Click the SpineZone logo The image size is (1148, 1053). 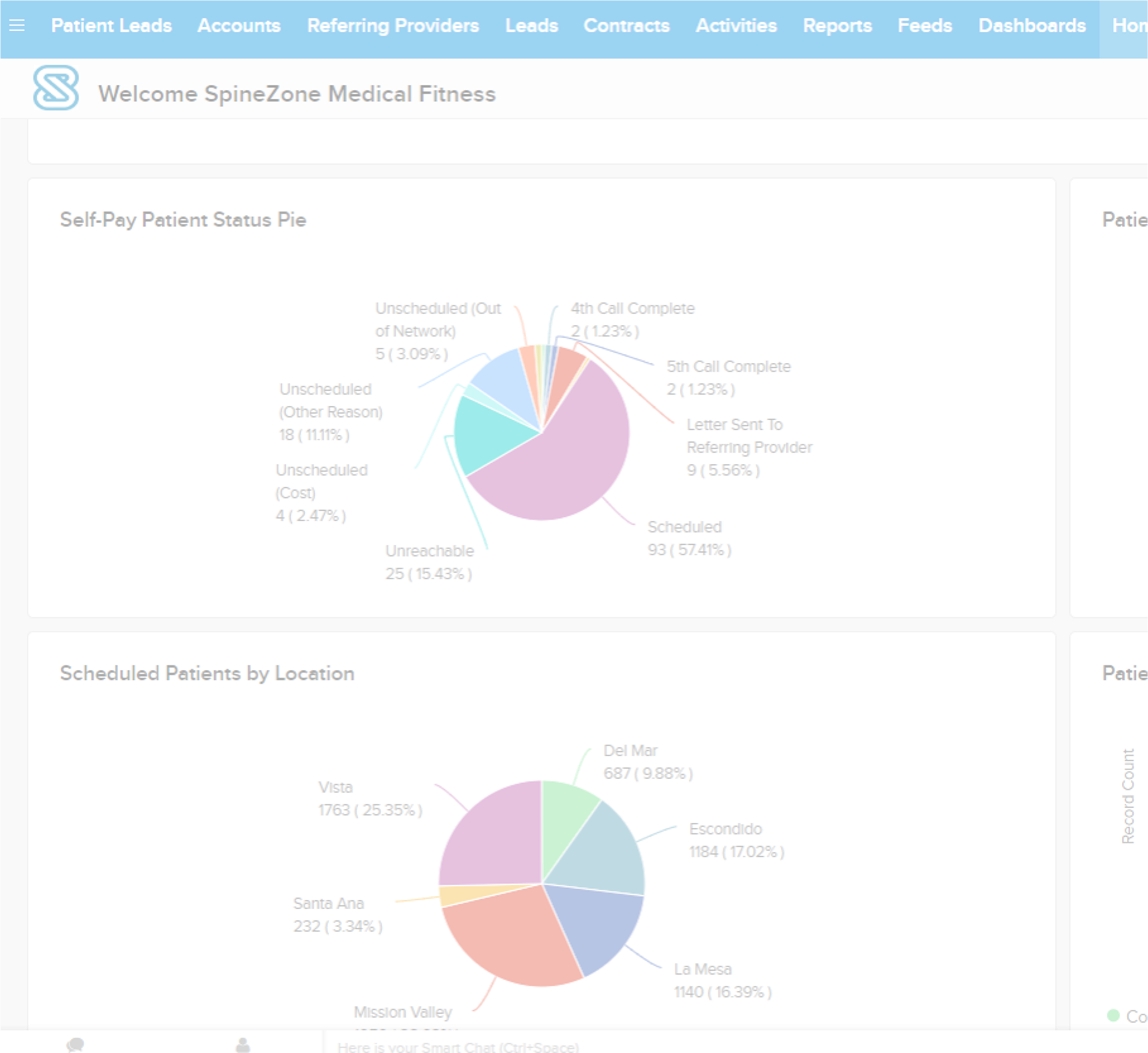tap(56, 89)
